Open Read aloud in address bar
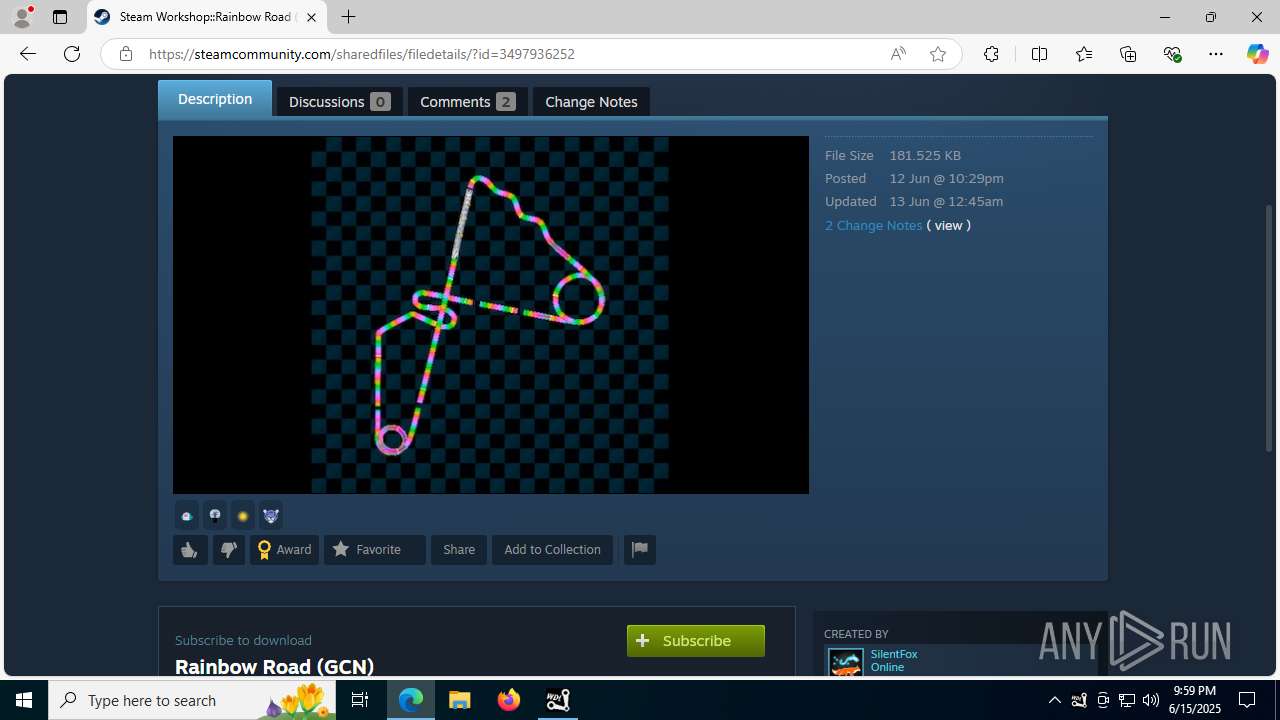The height and width of the screenshot is (720, 1280). point(898,54)
